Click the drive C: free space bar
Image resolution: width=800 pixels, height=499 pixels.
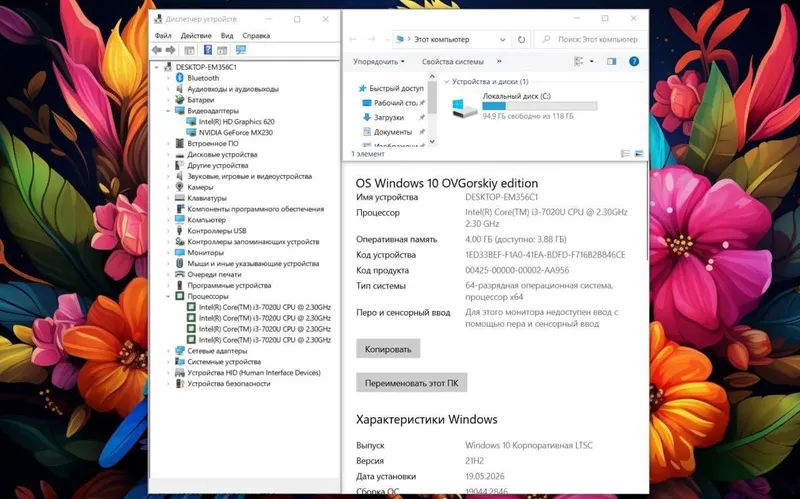[540, 106]
